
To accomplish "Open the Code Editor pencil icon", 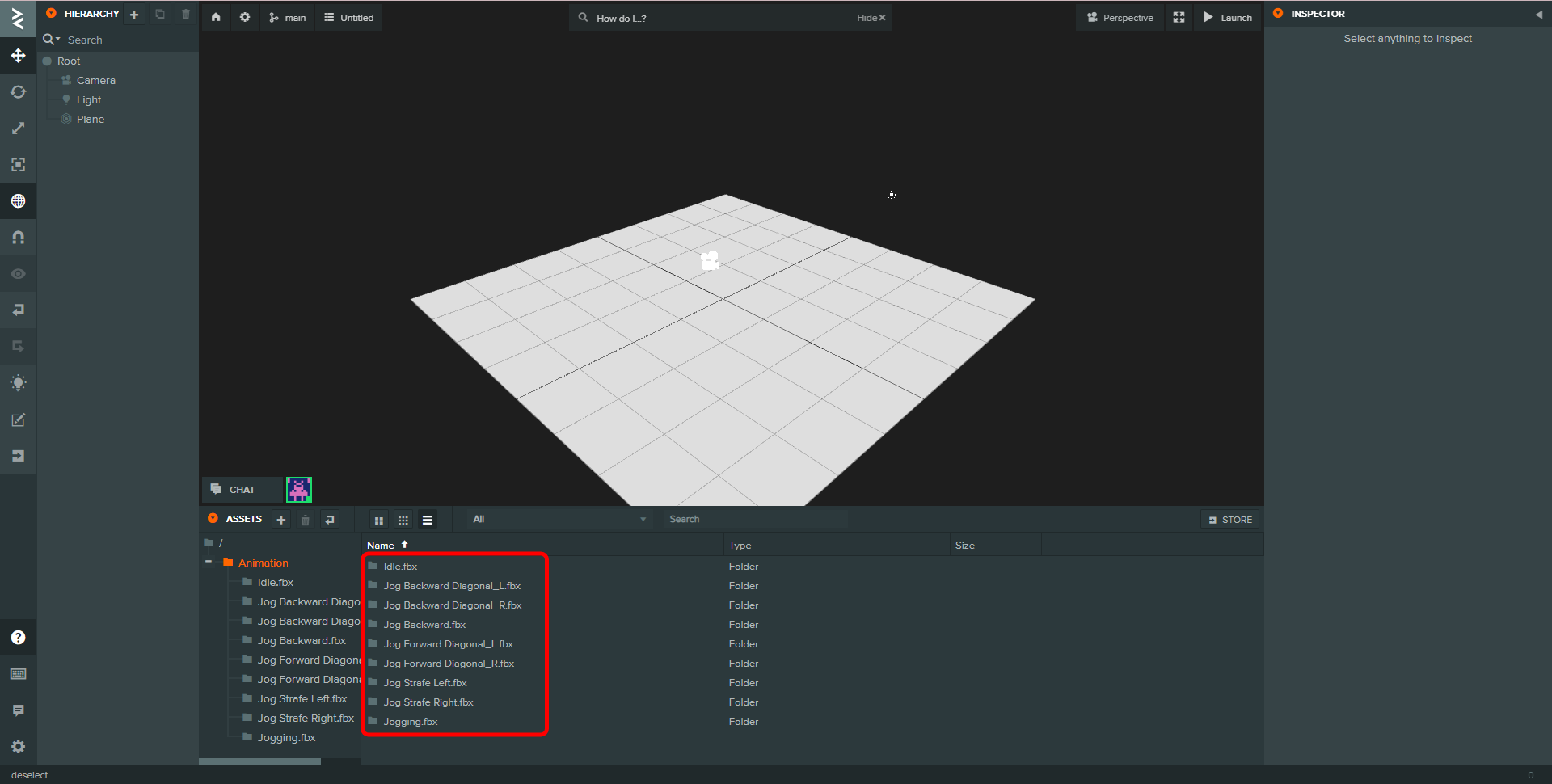I will click(18, 419).
